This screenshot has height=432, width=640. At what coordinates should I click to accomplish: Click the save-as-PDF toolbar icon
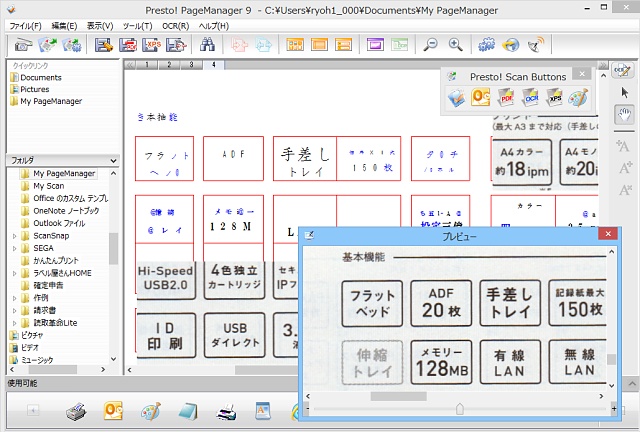point(128,45)
